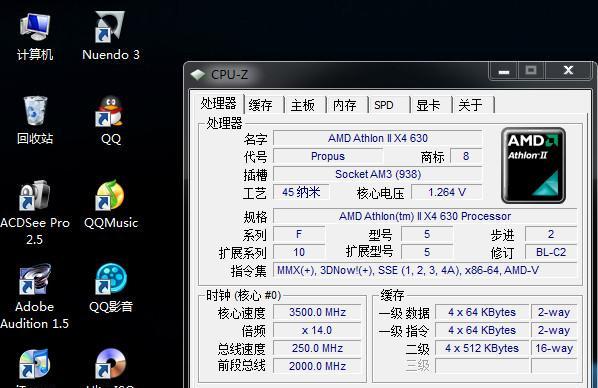Click the CPU-Z title bar icon
The height and width of the screenshot is (388, 598).
198,74
